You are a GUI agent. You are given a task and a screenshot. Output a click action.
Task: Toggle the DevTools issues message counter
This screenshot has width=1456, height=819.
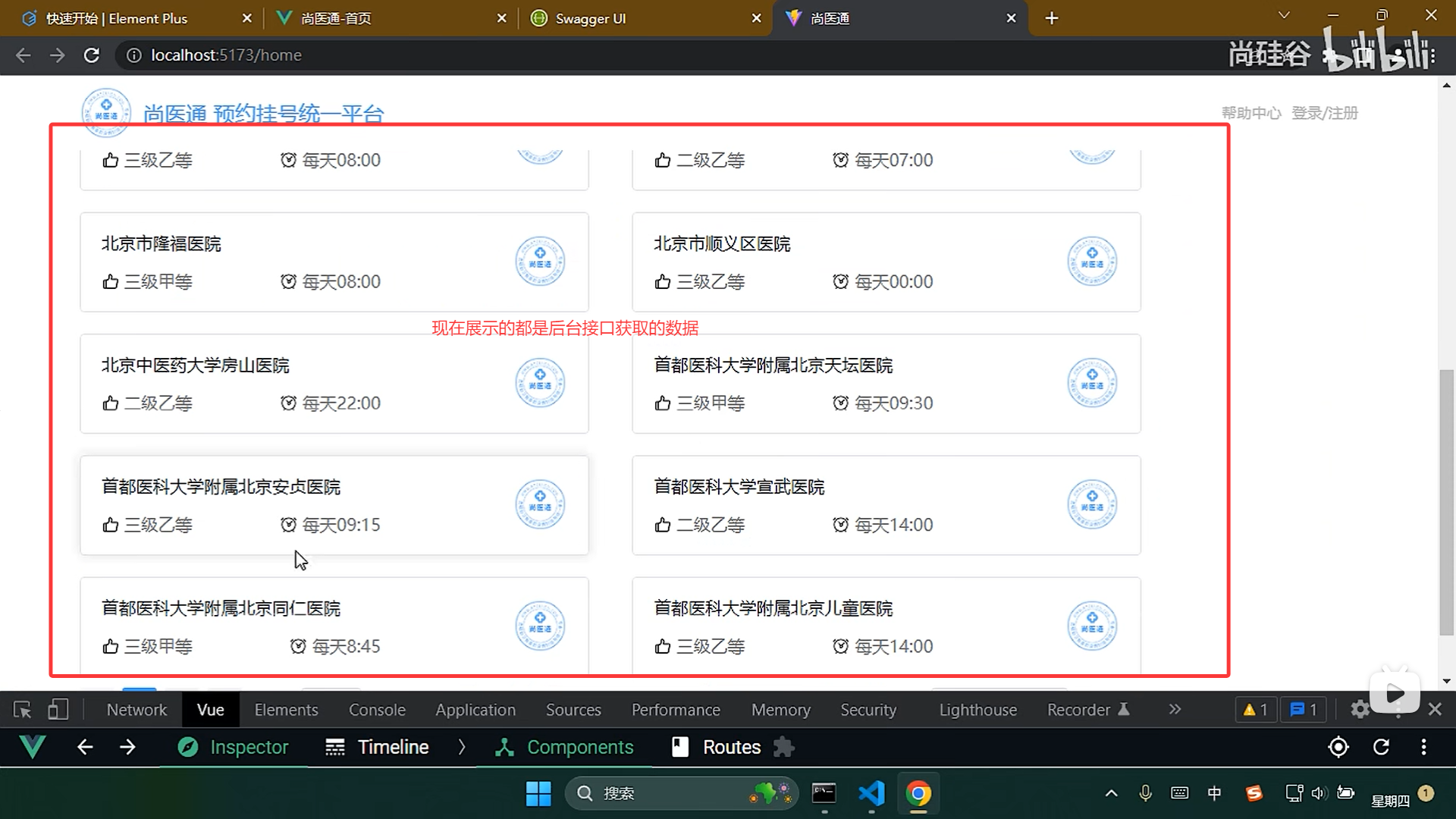coord(1303,709)
